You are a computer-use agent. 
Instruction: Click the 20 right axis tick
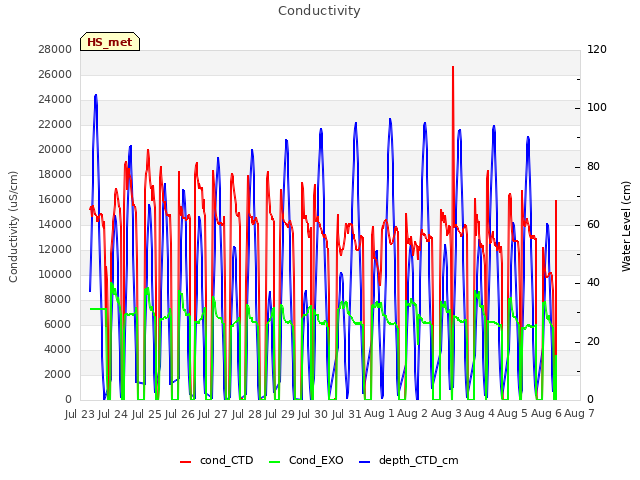593,341
